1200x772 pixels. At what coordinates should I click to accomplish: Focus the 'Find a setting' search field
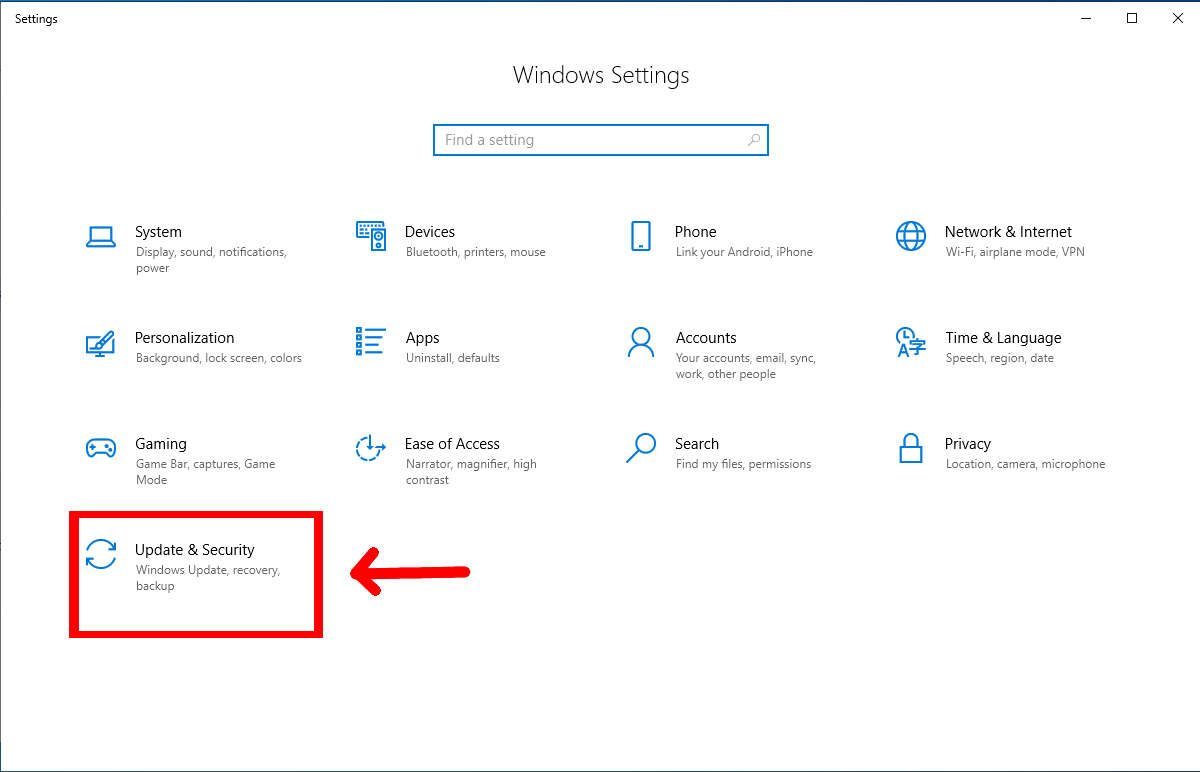[x=601, y=140]
